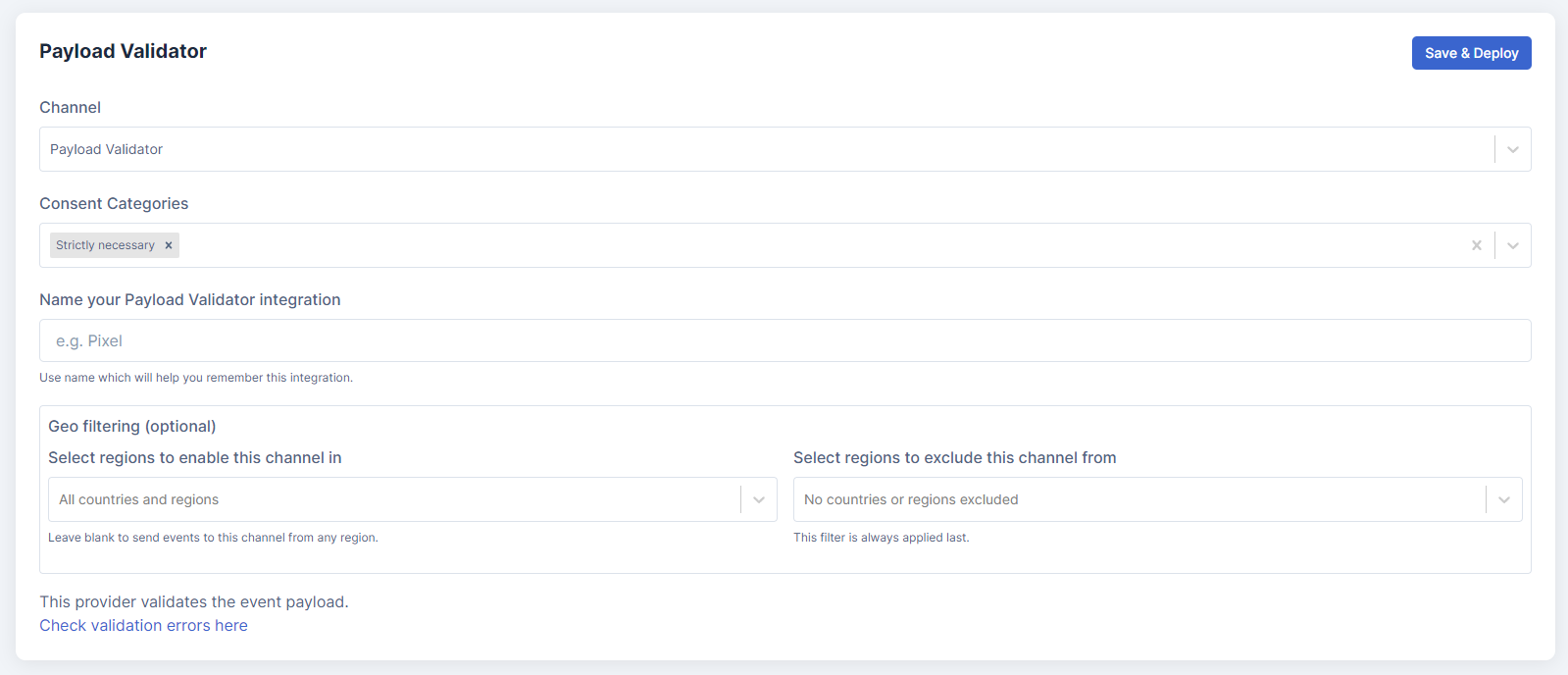This screenshot has height=675, width=1568.
Task: Click the Name your Payload Validator integration label
Action: 190,299
